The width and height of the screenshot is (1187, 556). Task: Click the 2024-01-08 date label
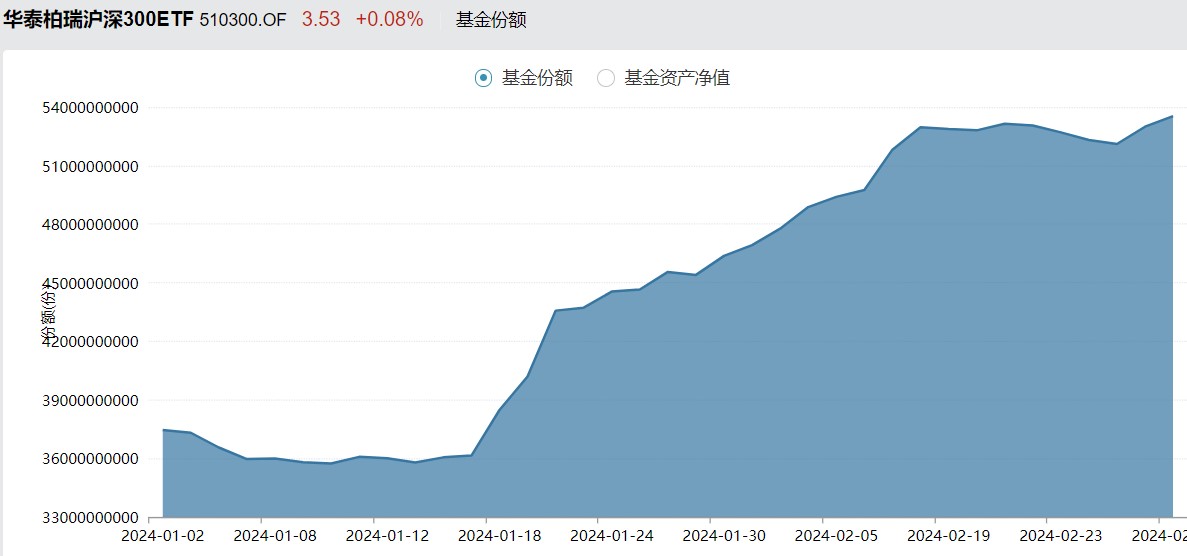point(275,536)
